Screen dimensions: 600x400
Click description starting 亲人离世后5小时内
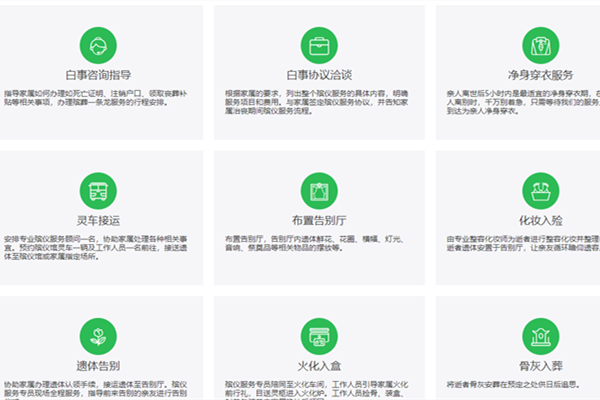(523, 102)
